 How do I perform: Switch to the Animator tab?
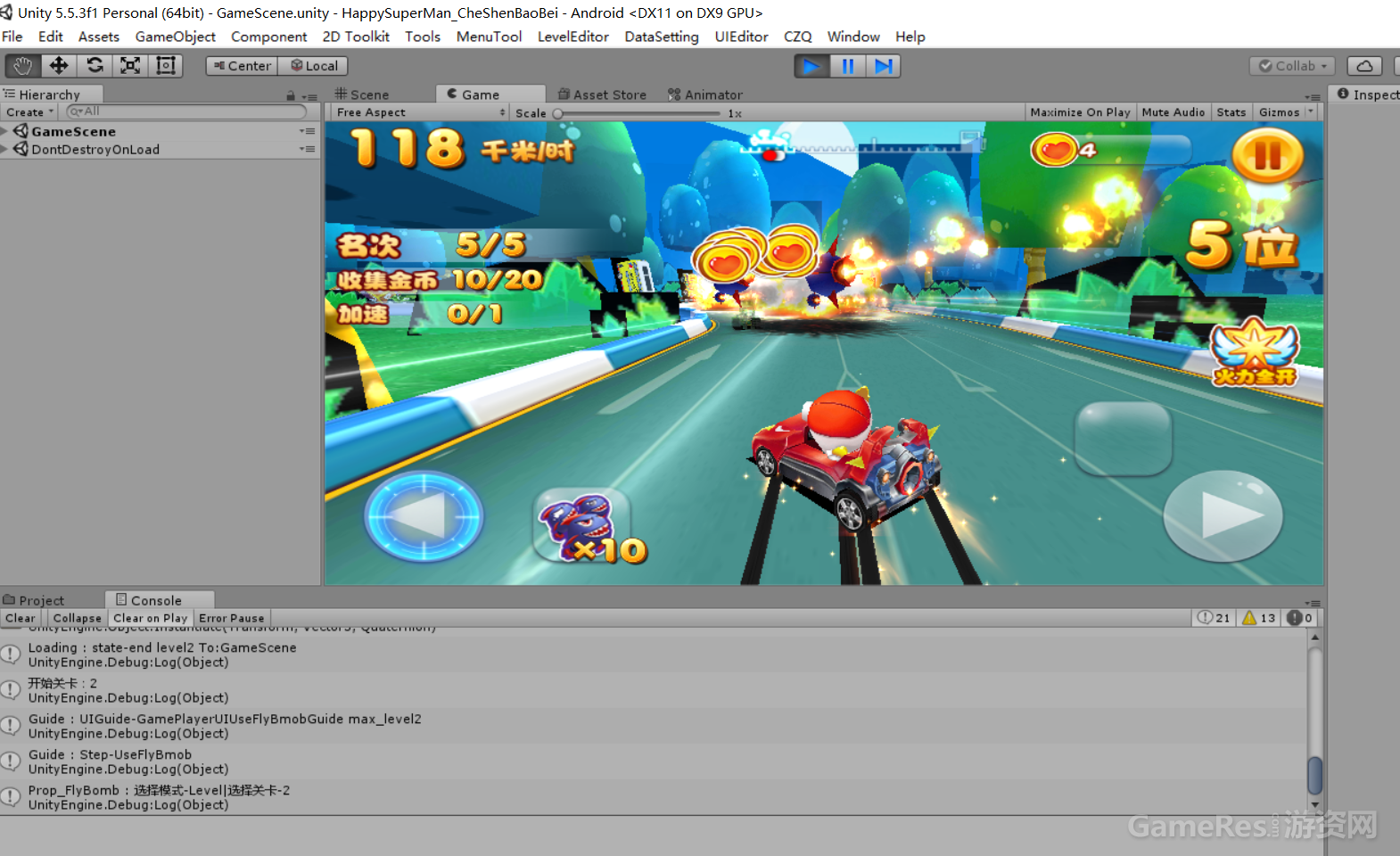(705, 95)
